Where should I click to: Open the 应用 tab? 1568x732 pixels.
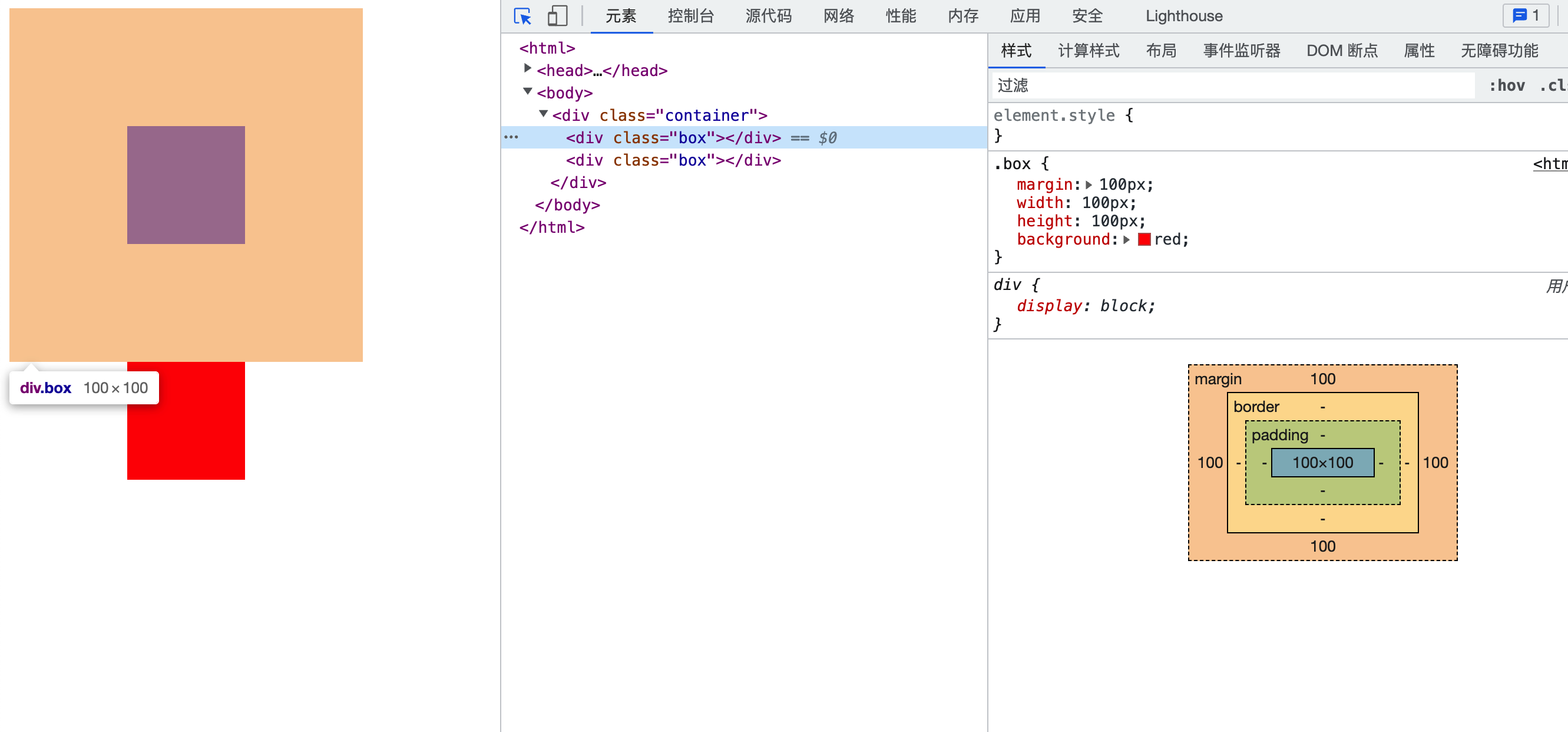[1025, 16]
